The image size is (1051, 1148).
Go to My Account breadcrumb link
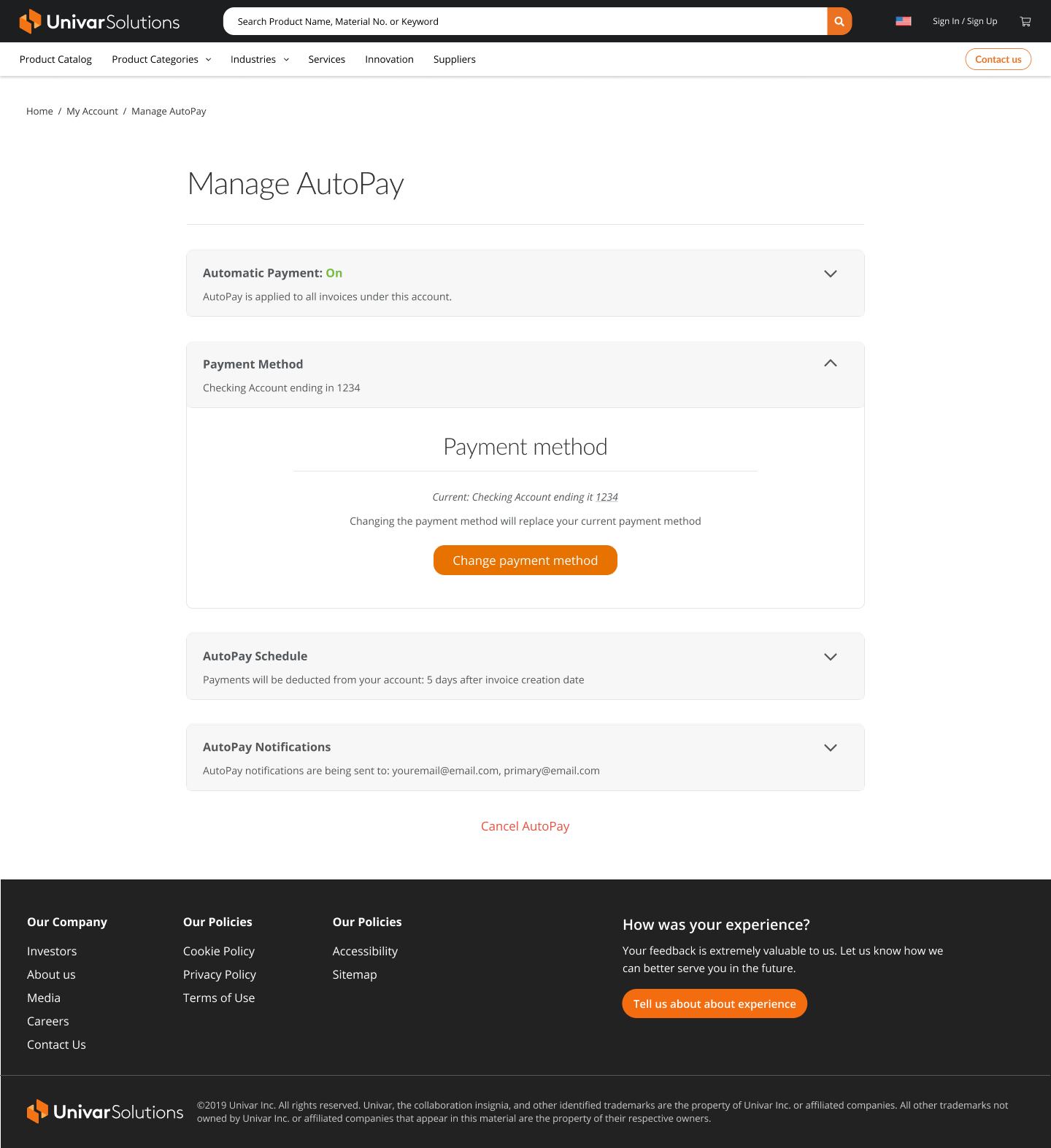92,111
